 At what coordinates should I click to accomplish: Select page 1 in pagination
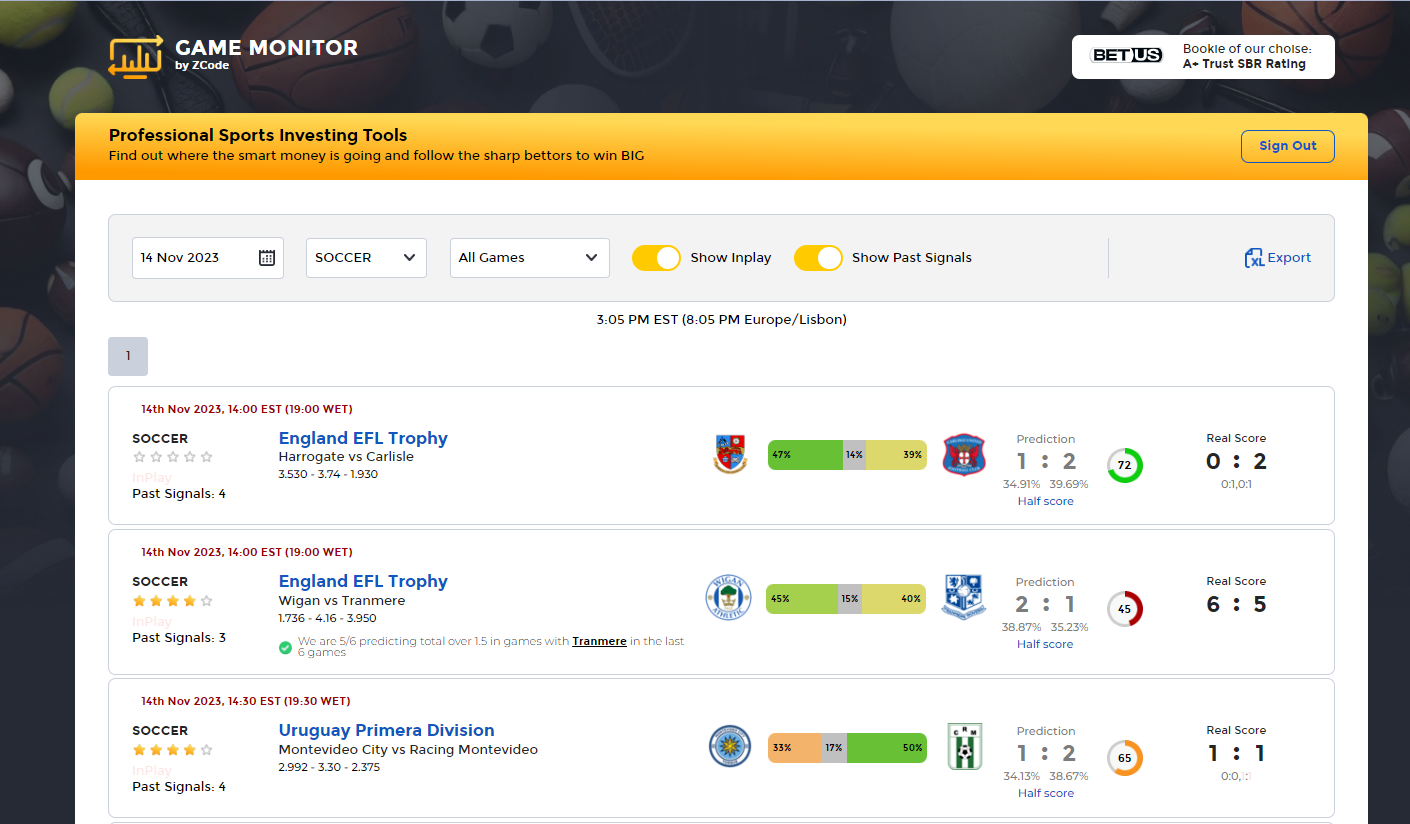128,356
